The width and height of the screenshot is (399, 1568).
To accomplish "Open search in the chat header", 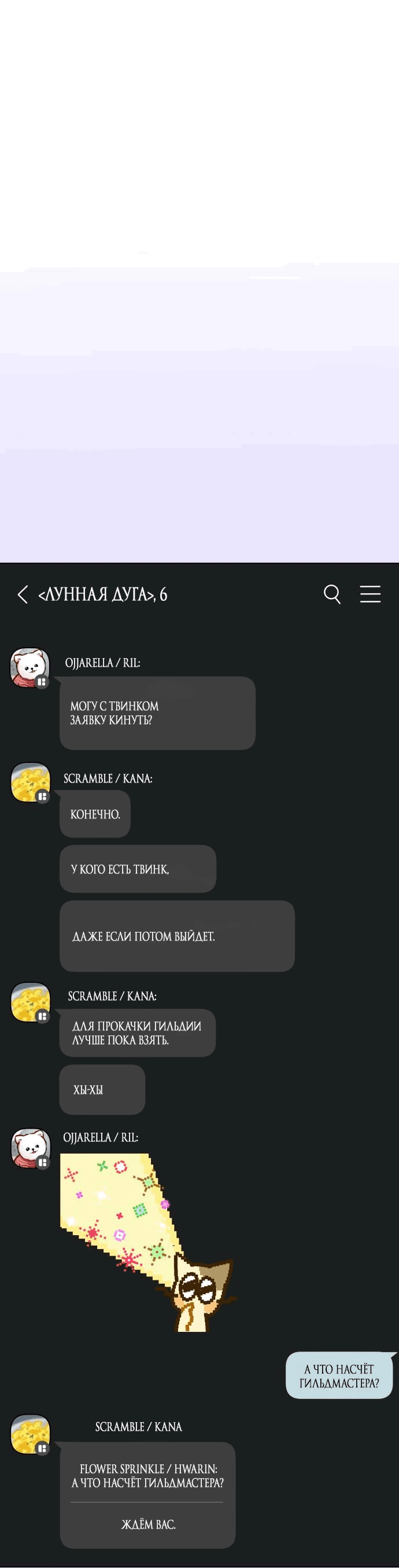I will point(332,594).
